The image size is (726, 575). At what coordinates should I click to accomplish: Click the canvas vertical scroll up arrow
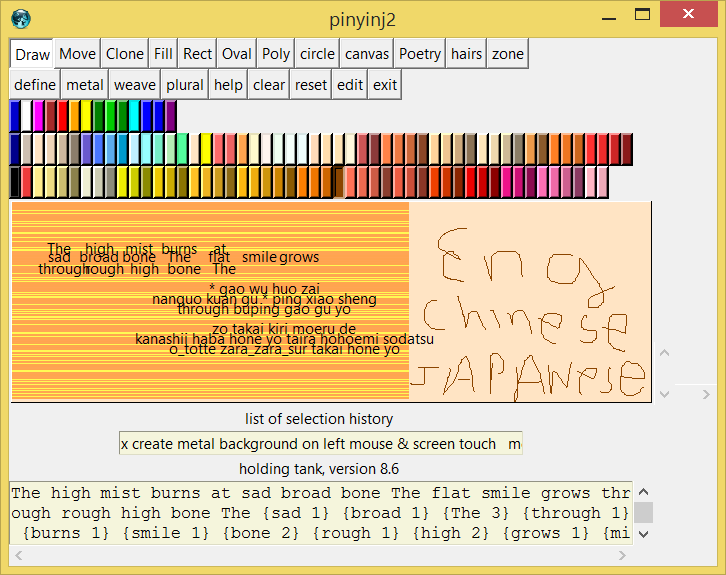664,353
